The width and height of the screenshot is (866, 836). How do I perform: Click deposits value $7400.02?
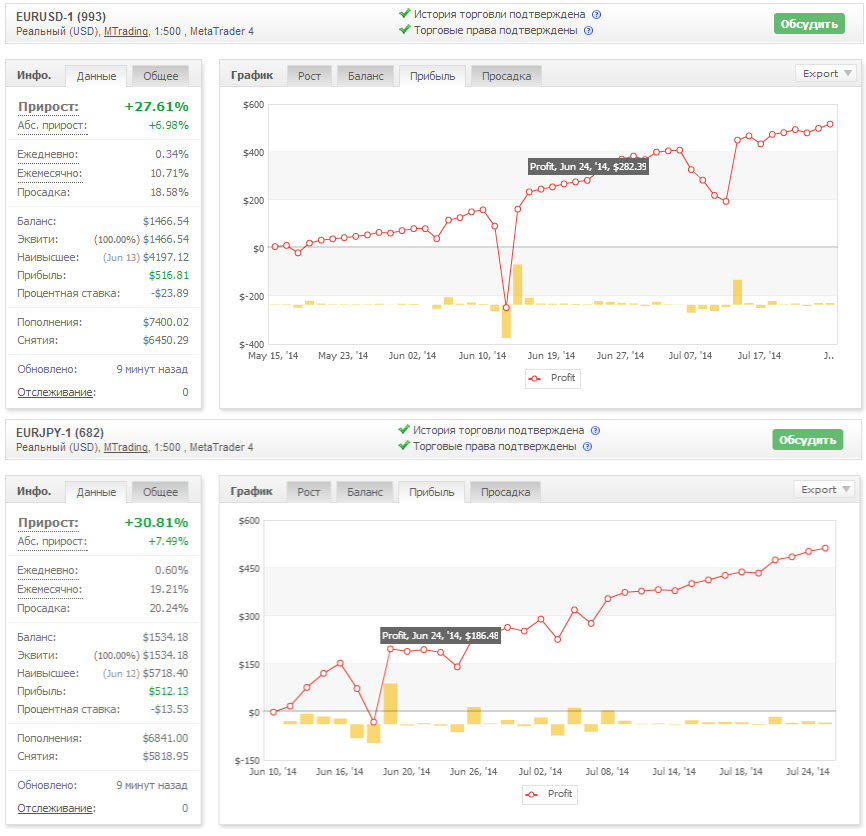(x=166, y=322)
